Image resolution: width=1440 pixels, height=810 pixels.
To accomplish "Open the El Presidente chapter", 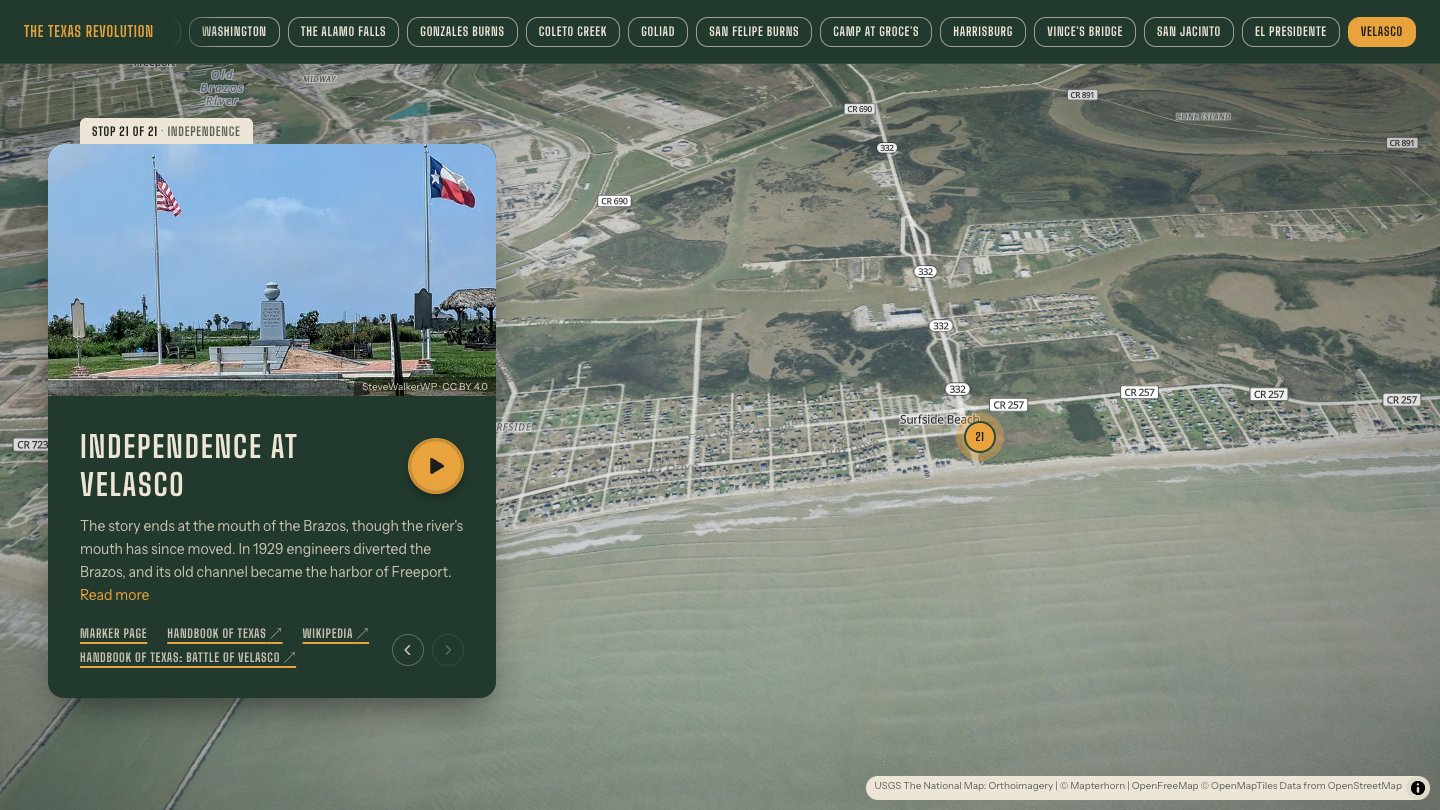I will tap(1291, 32).
